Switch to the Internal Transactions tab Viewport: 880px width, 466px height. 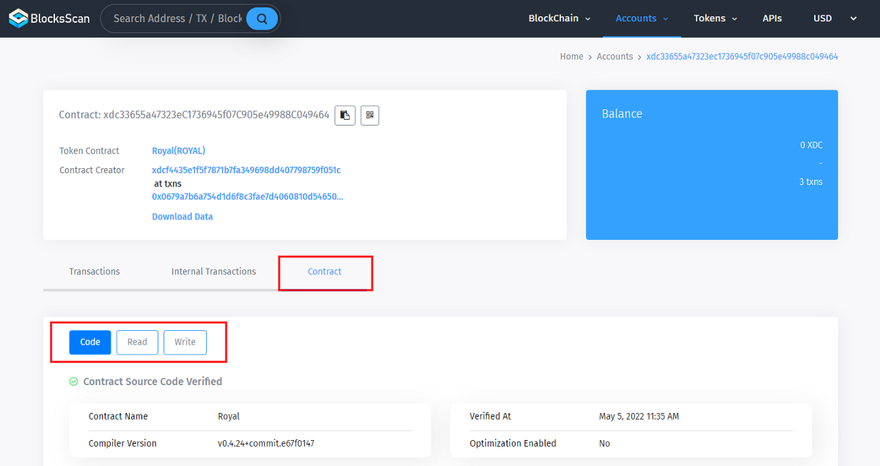213,272
